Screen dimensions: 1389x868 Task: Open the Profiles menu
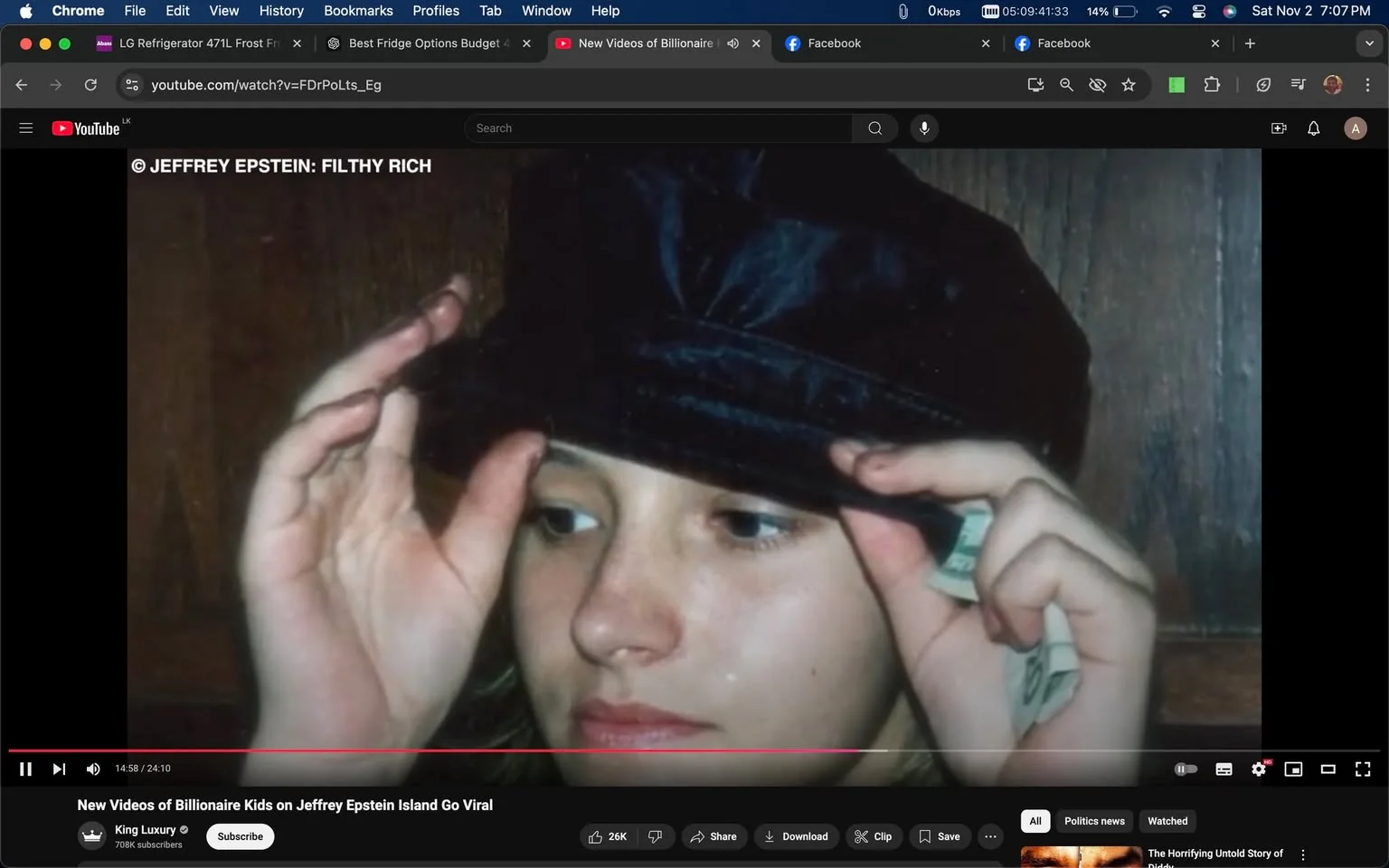(436, 11)
